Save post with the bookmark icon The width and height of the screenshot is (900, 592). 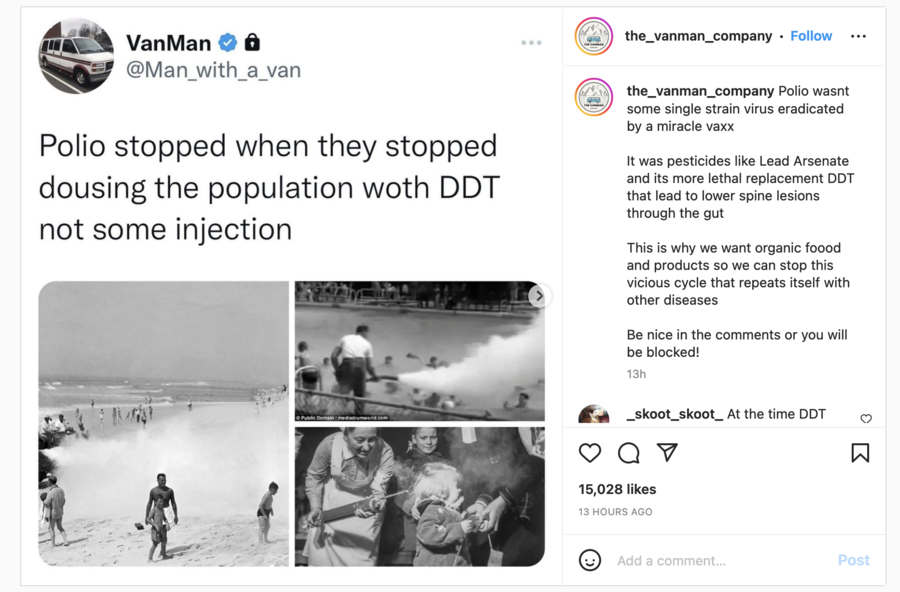[x=860, y=453]
